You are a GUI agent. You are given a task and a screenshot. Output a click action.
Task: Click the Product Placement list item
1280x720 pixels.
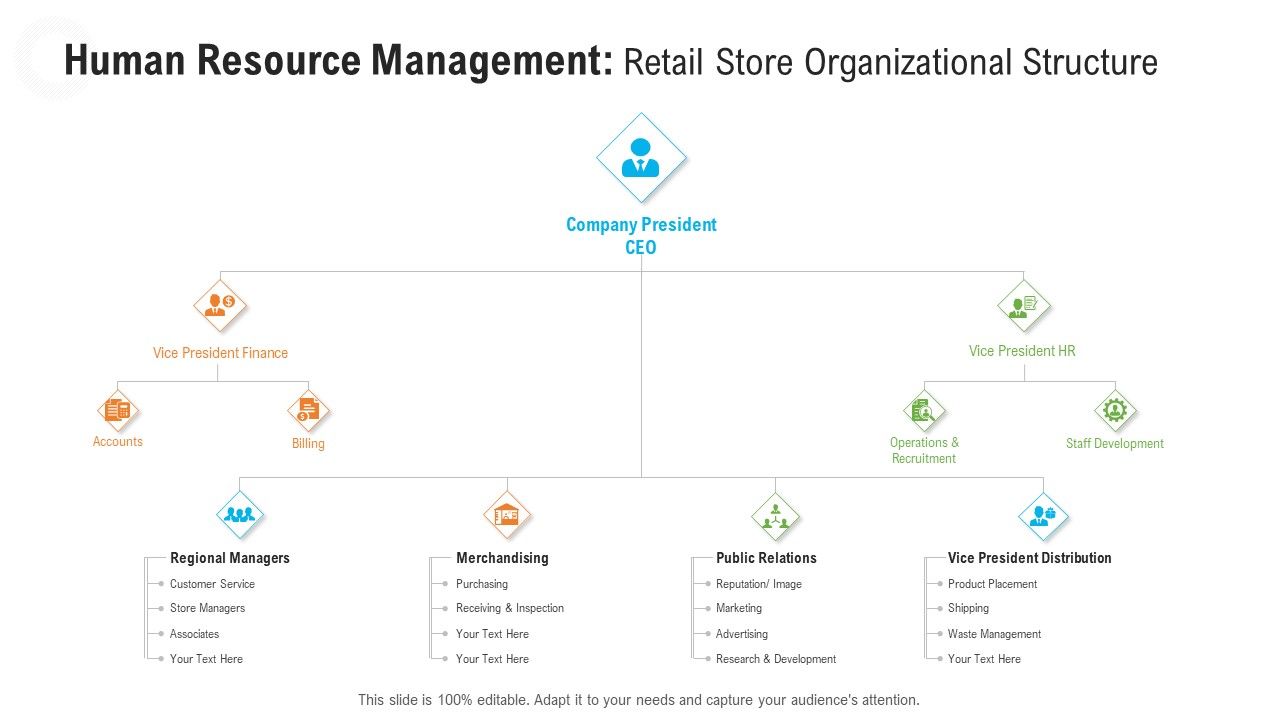coord(992,584)
